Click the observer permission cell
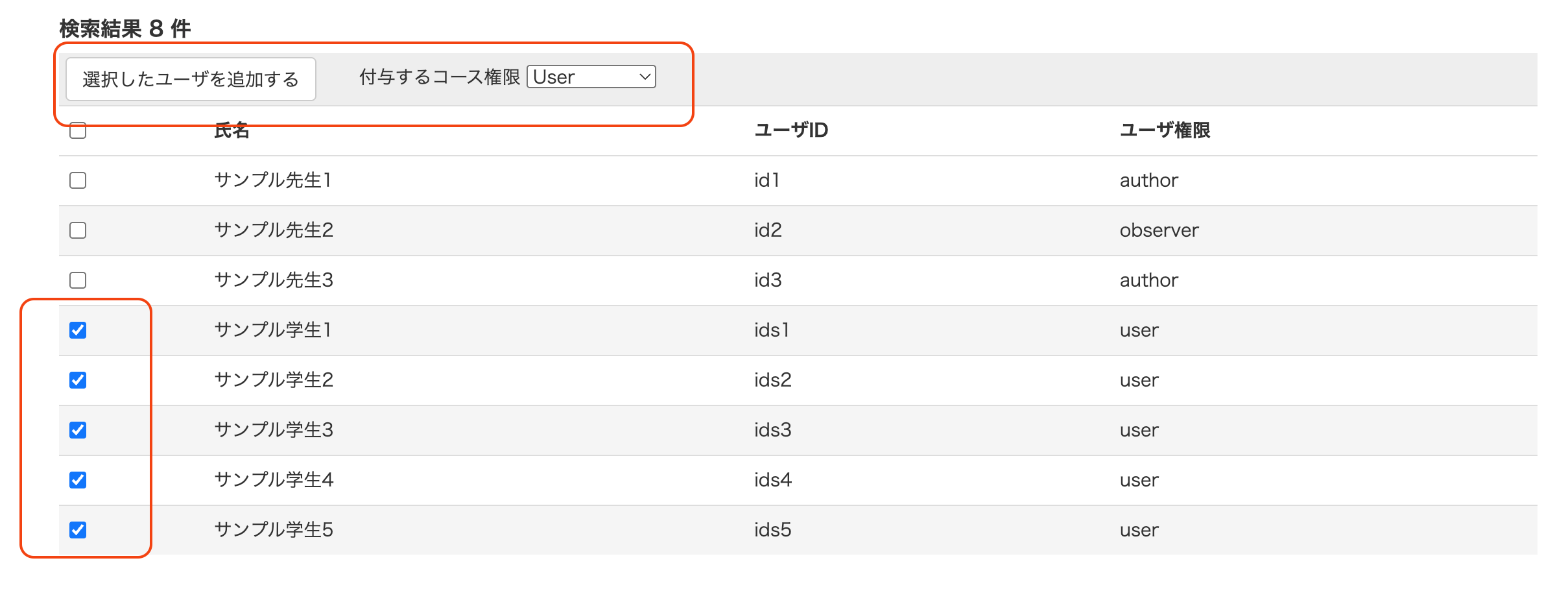This screenshot has height=602, width=1568. click(x=1159, y=230)
